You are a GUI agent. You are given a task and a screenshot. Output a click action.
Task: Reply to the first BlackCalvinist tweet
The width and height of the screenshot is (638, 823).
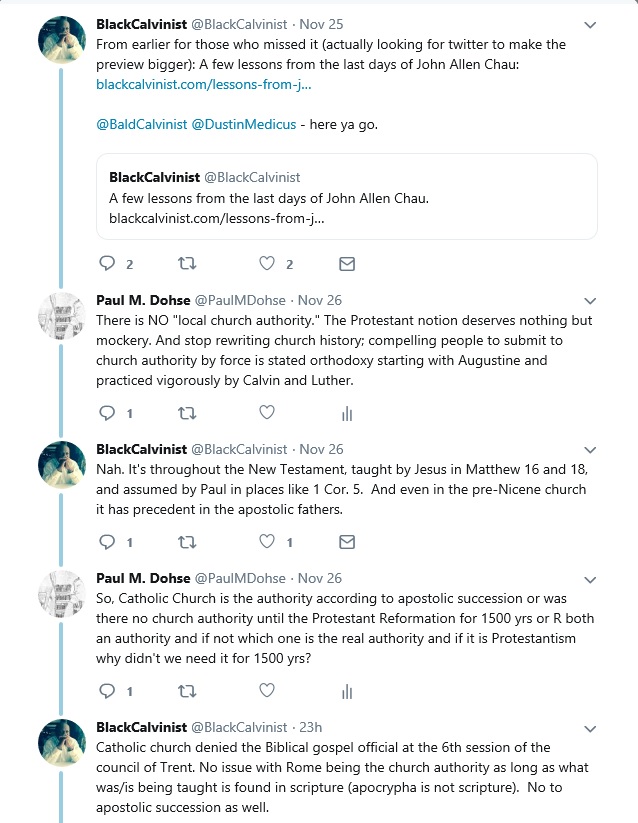point(108,264)
